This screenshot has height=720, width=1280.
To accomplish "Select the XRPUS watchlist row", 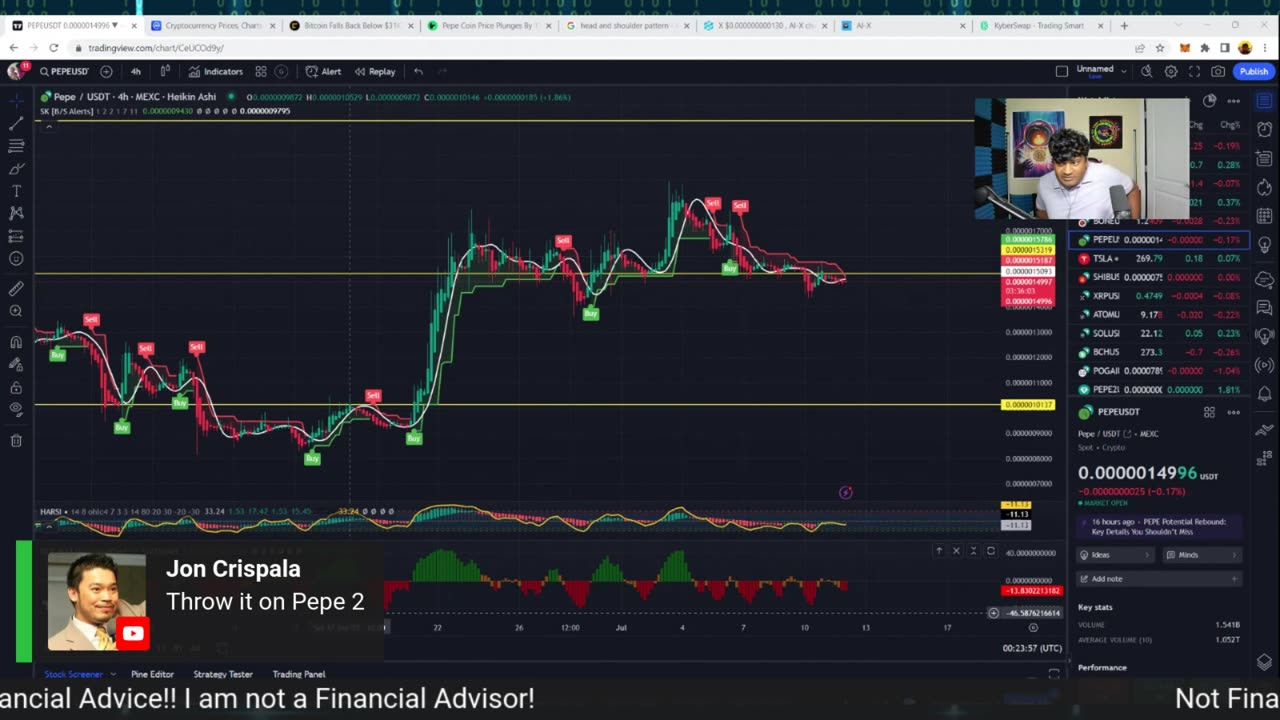I will click(1158, 296).
